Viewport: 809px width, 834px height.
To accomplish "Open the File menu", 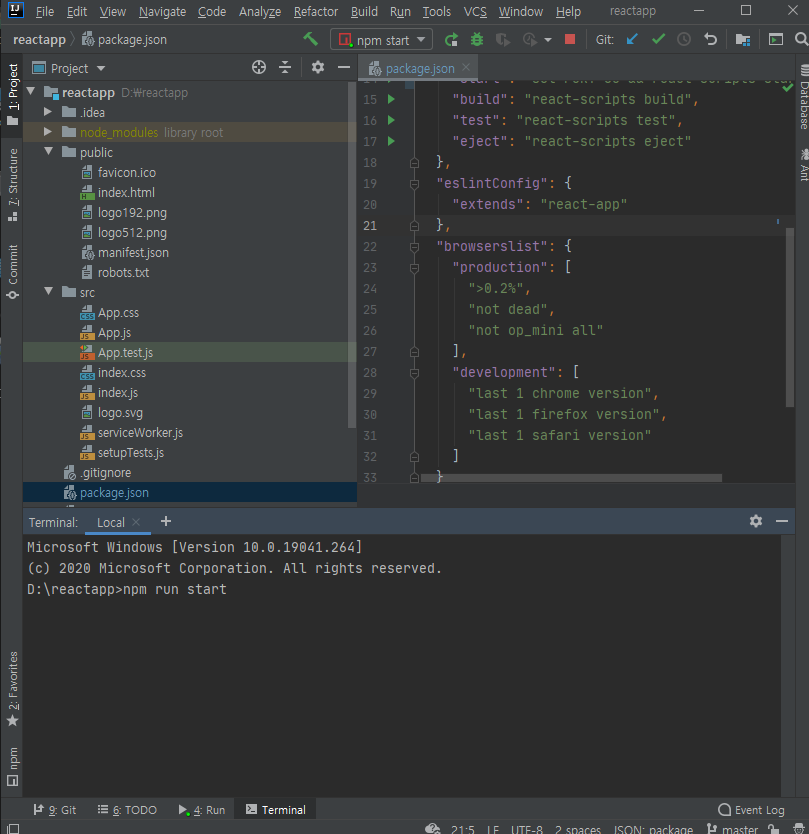I will [45, 11].
